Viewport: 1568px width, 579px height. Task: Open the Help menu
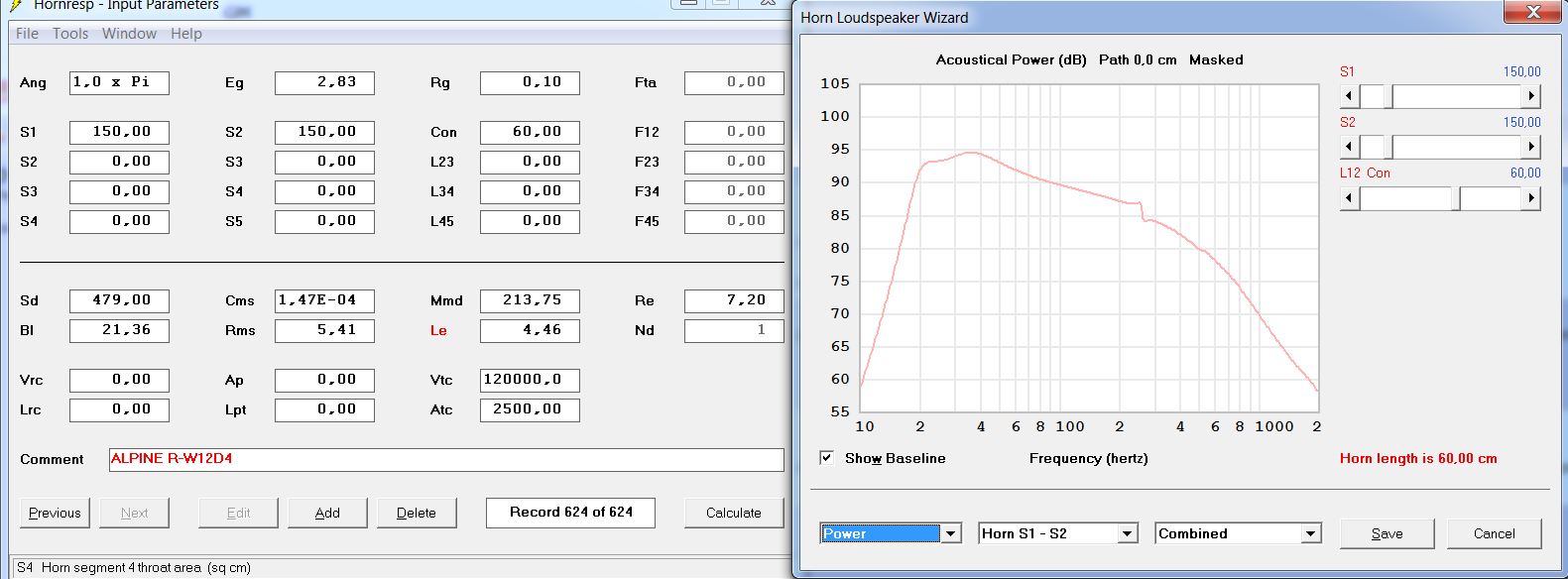186,34
